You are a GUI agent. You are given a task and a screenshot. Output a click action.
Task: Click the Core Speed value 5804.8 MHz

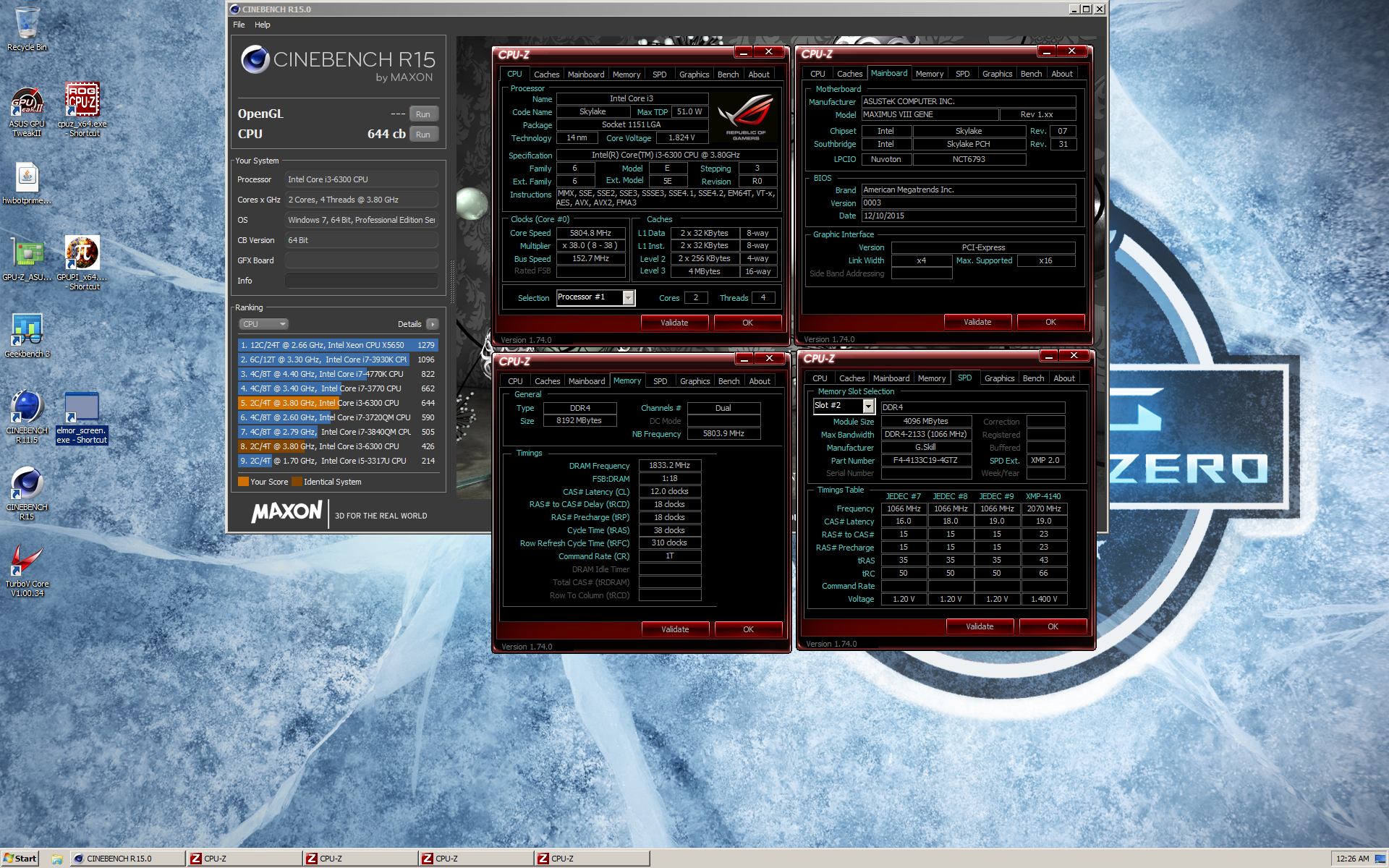point(590,233)
